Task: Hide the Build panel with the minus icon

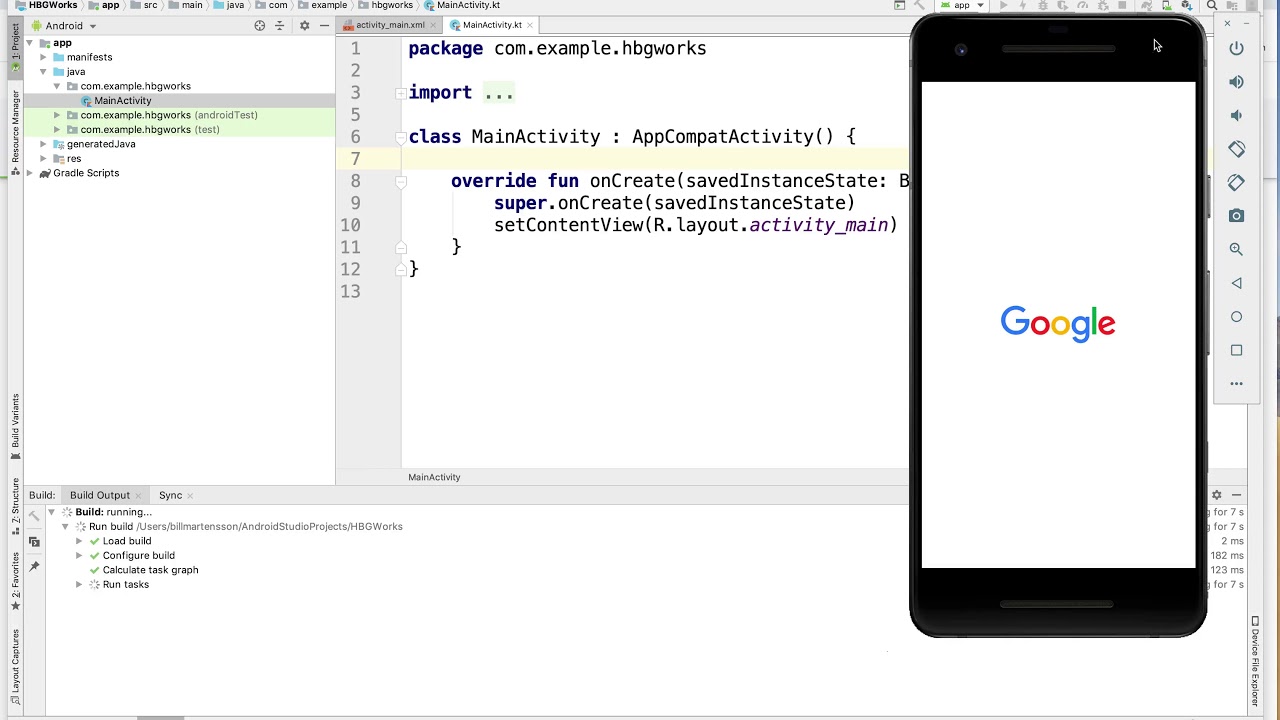Action: tap(1236, 495)
